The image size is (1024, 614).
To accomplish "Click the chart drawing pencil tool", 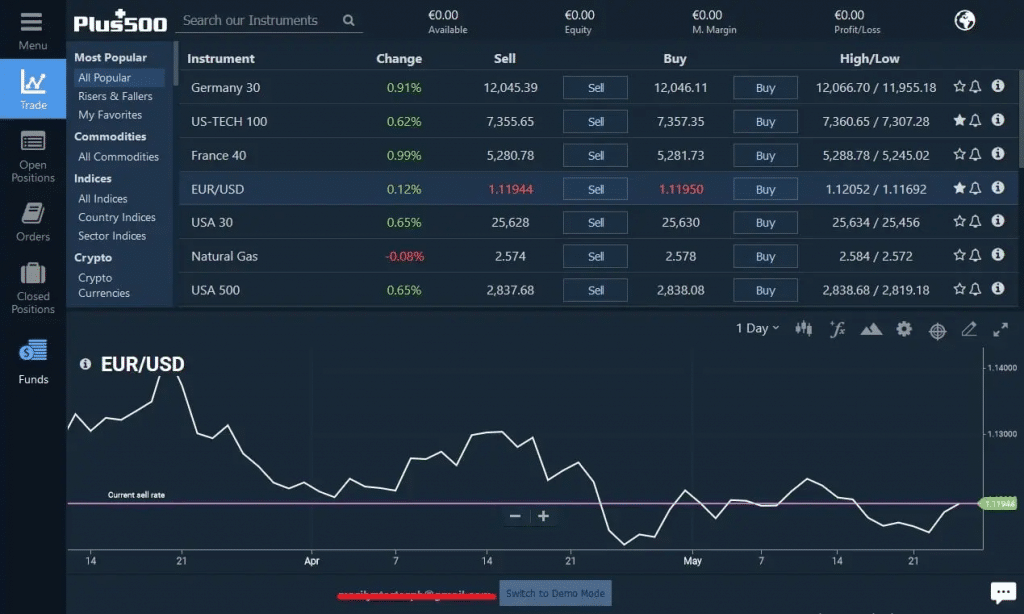I will (968, 329).
